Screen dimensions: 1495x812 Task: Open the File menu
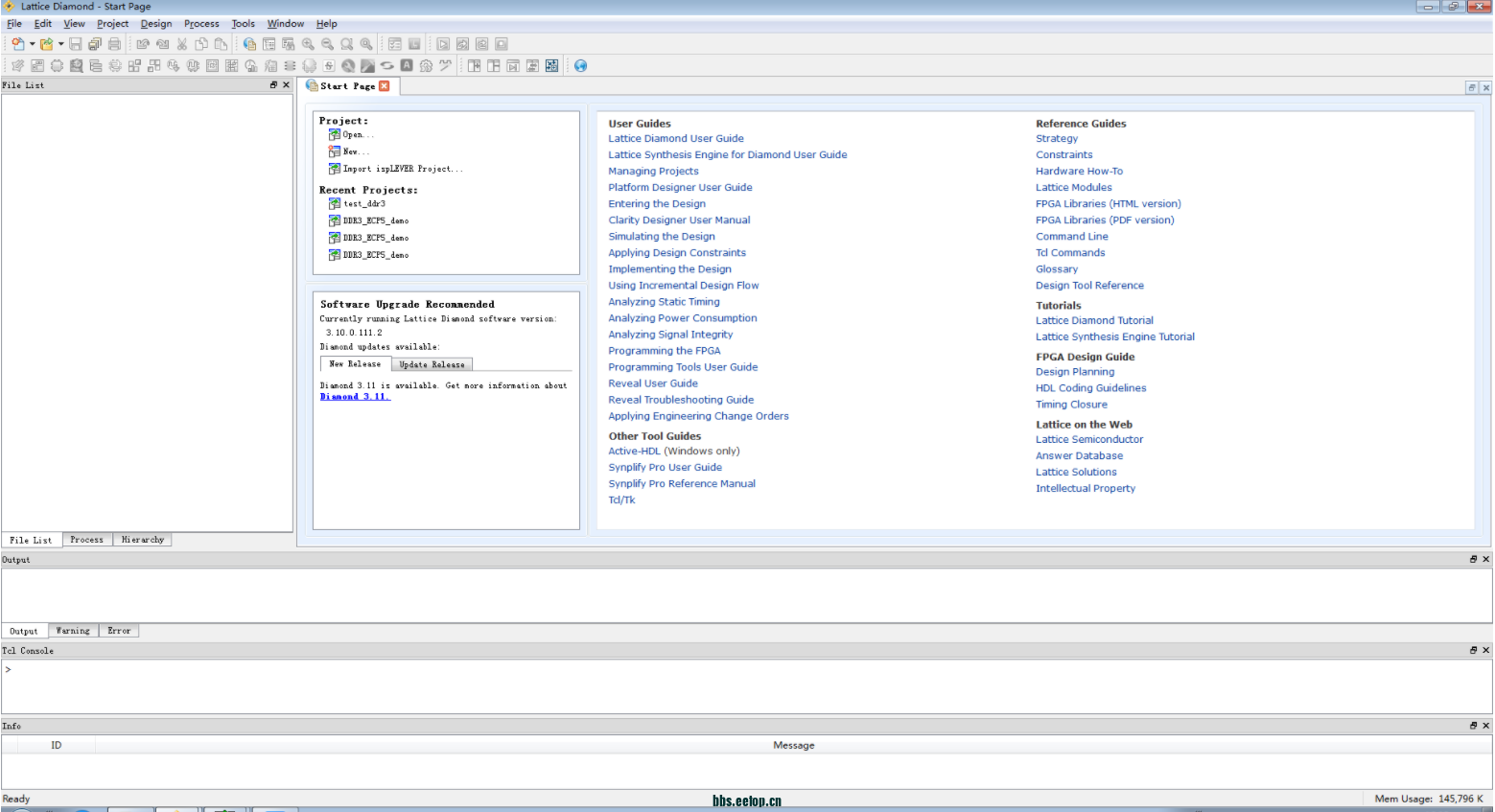click(14, 24)
